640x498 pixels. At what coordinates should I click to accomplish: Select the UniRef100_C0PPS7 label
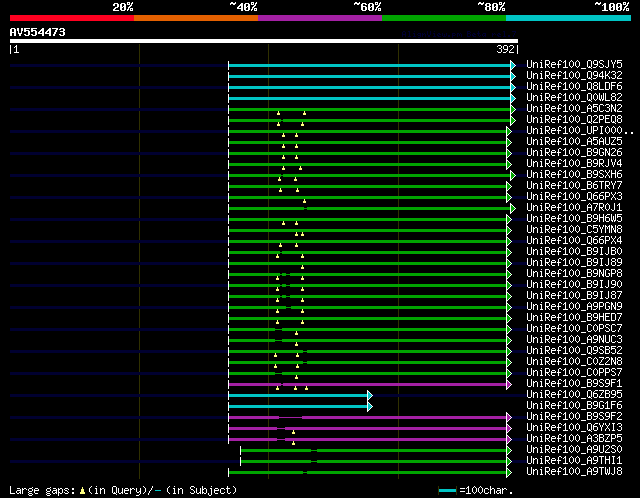point(574,373)
